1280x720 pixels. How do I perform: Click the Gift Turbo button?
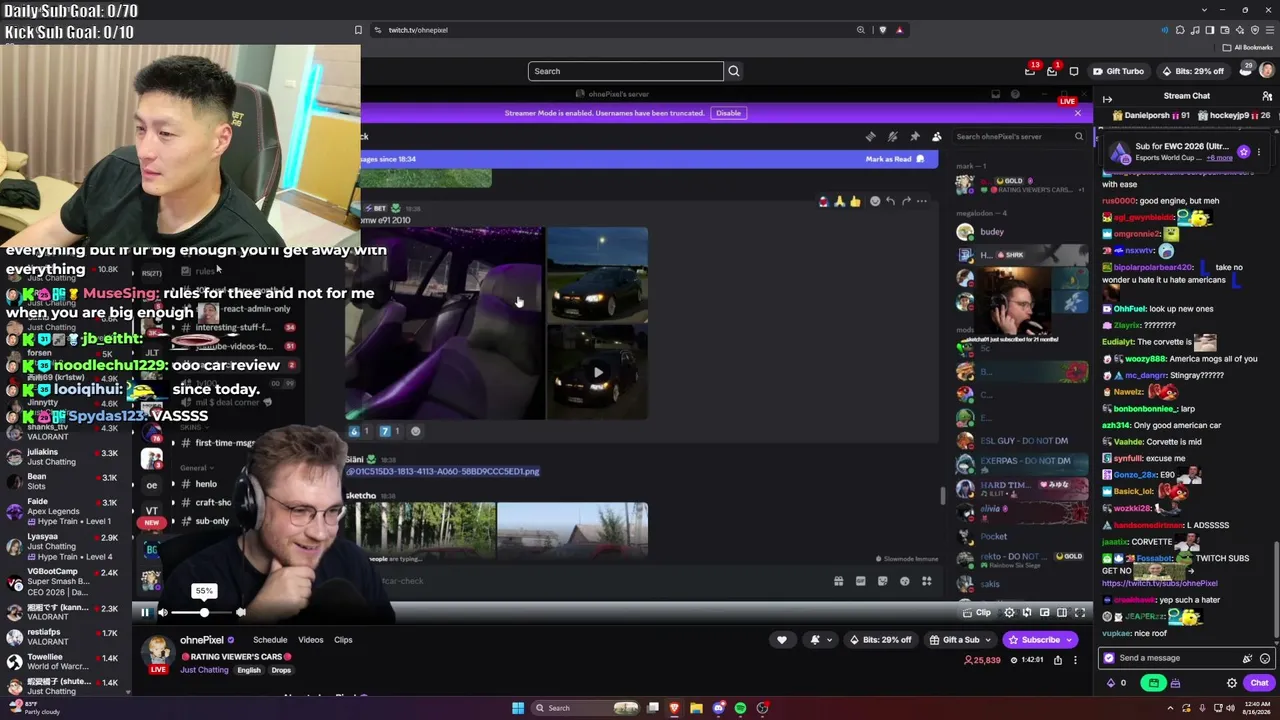click(1119, 71)
